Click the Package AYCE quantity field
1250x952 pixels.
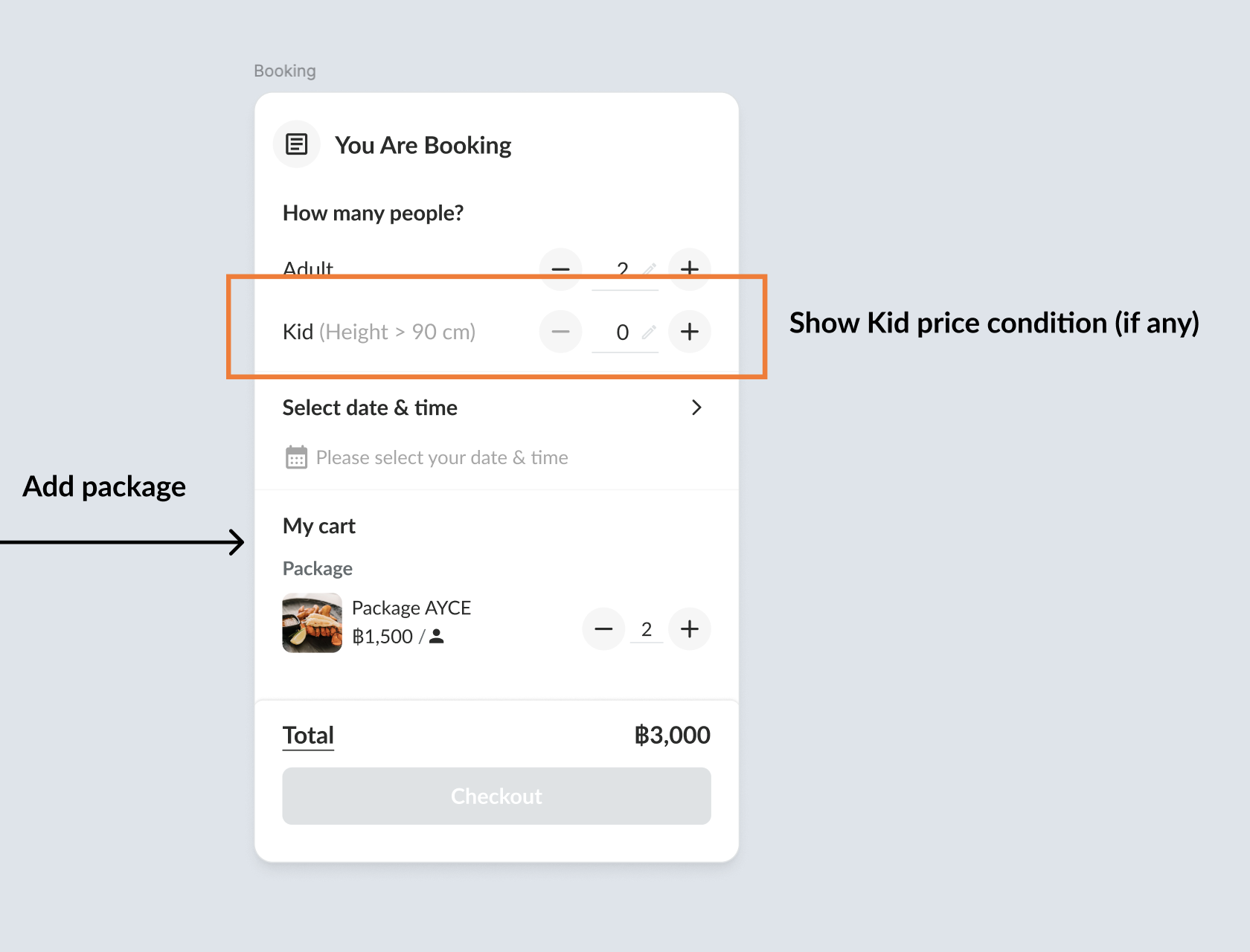coord(646,630)
